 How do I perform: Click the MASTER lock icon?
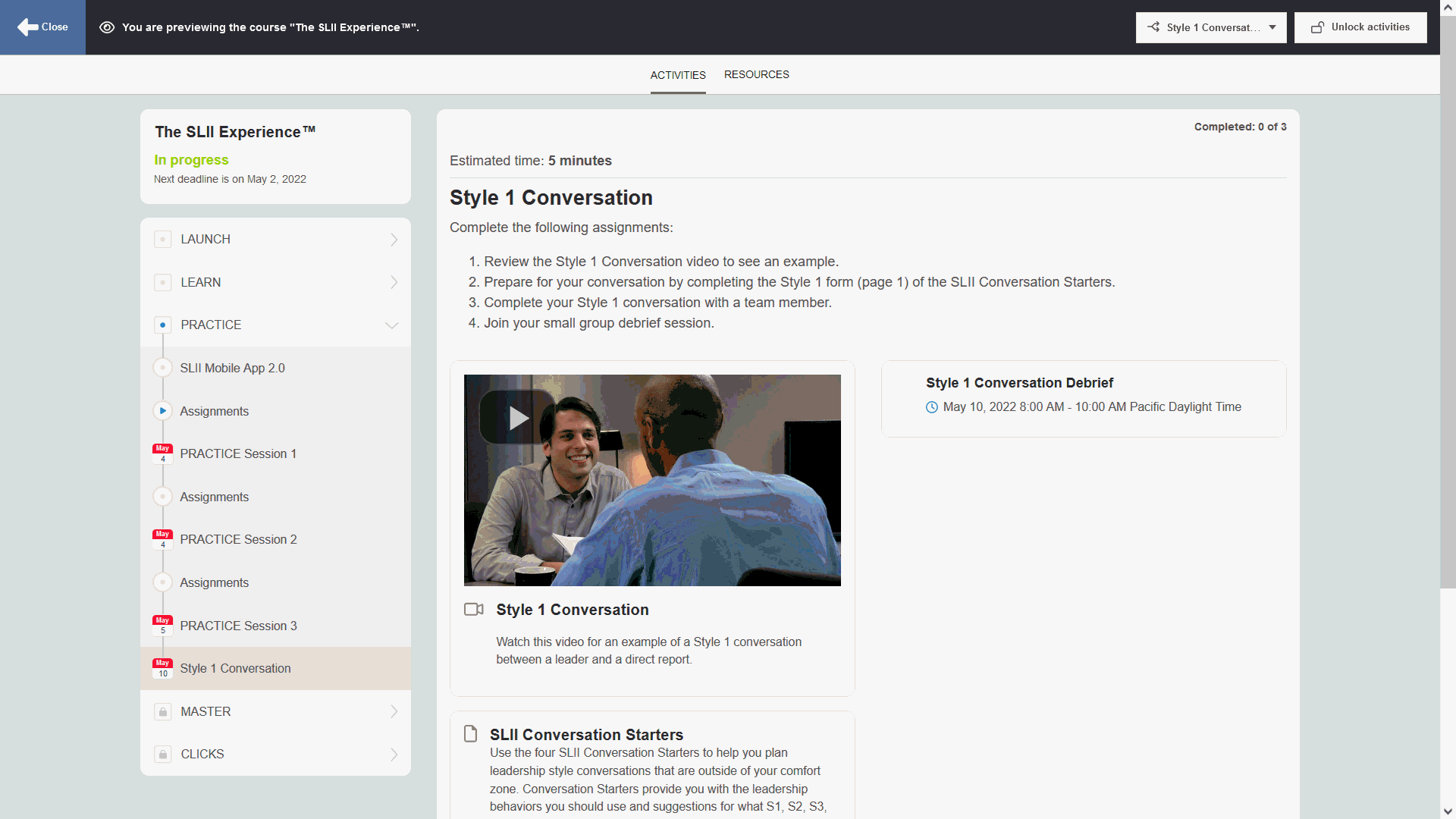162,711
